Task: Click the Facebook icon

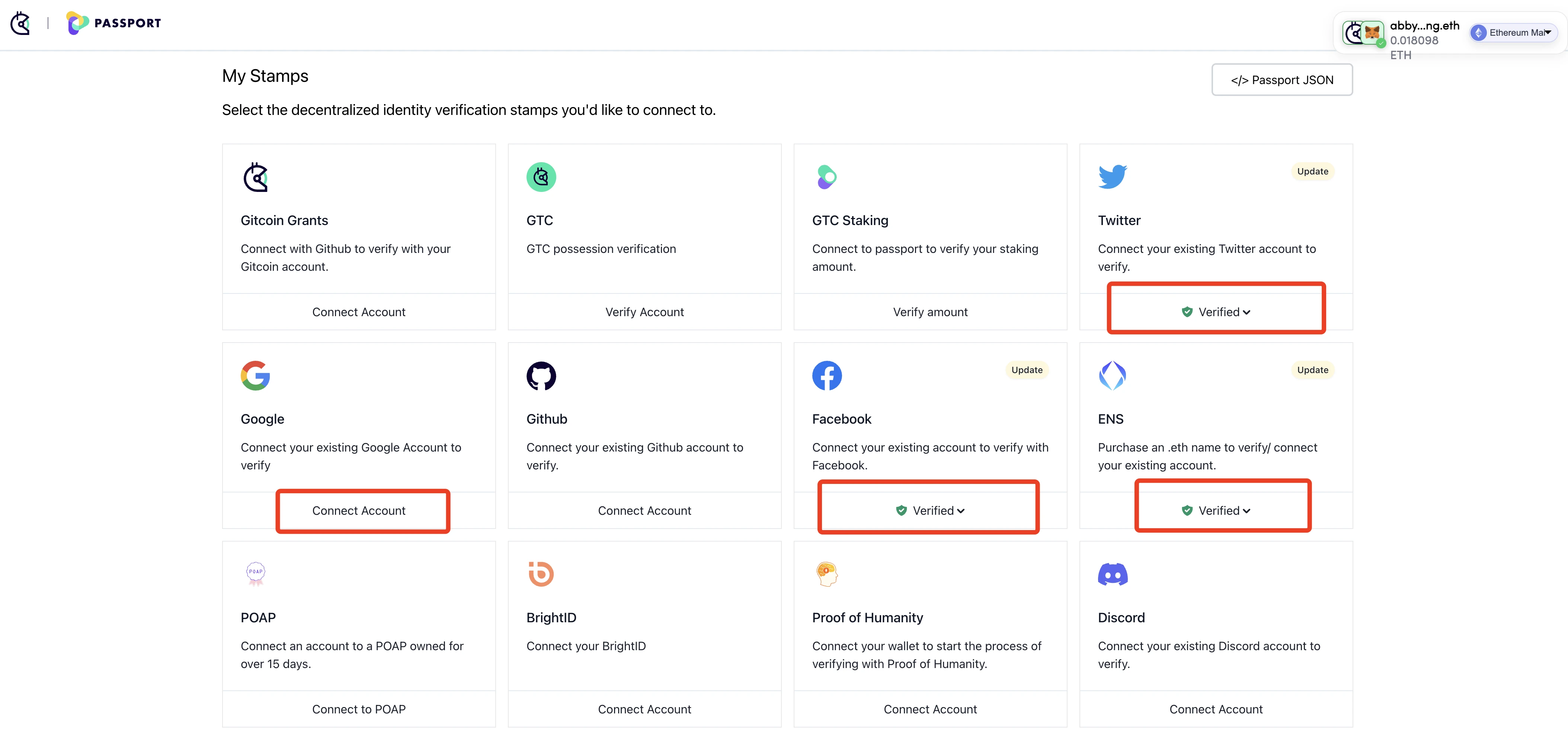Action: tap(827, 375)
